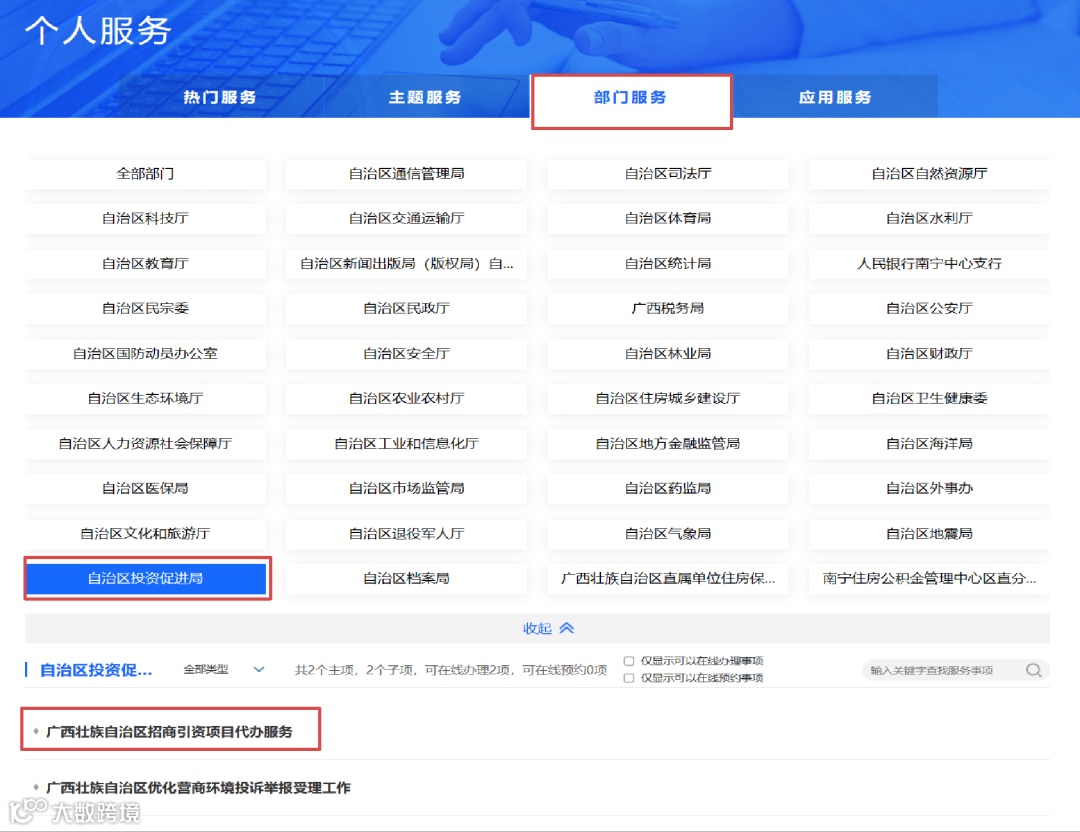Select 自治区水利厅 department

pos(929,218)
